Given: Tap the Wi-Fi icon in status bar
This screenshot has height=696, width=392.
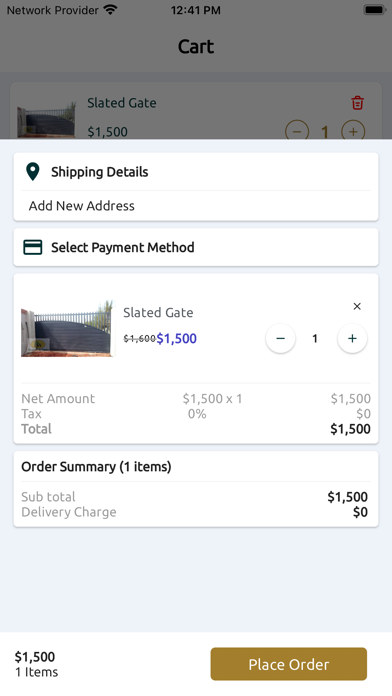Looking at the screenshot, I should pyautogui.click(x=110, y=10).
